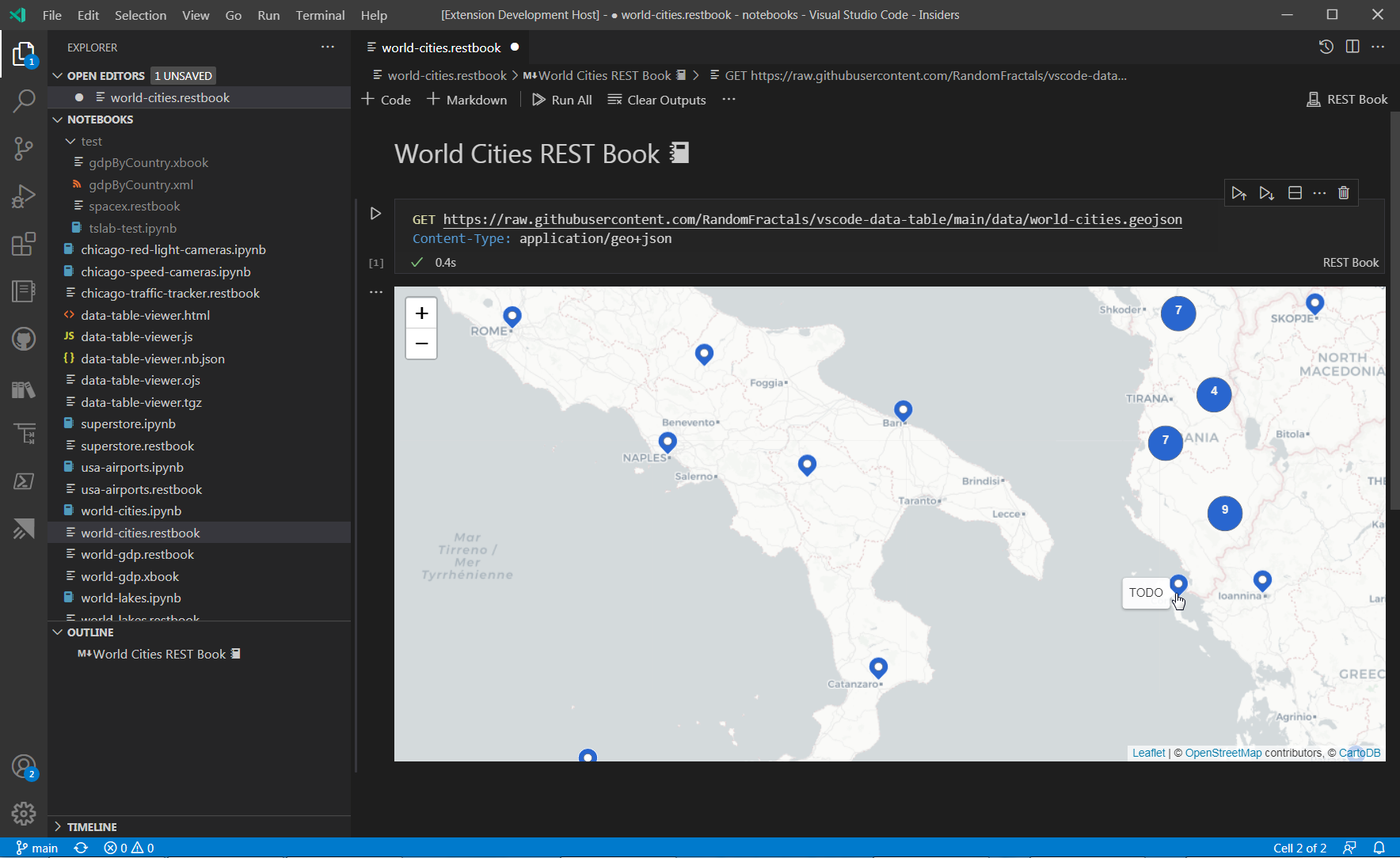1400x858 pixels.
Task: Add a new Markdown cell
Action: point(466,100)
